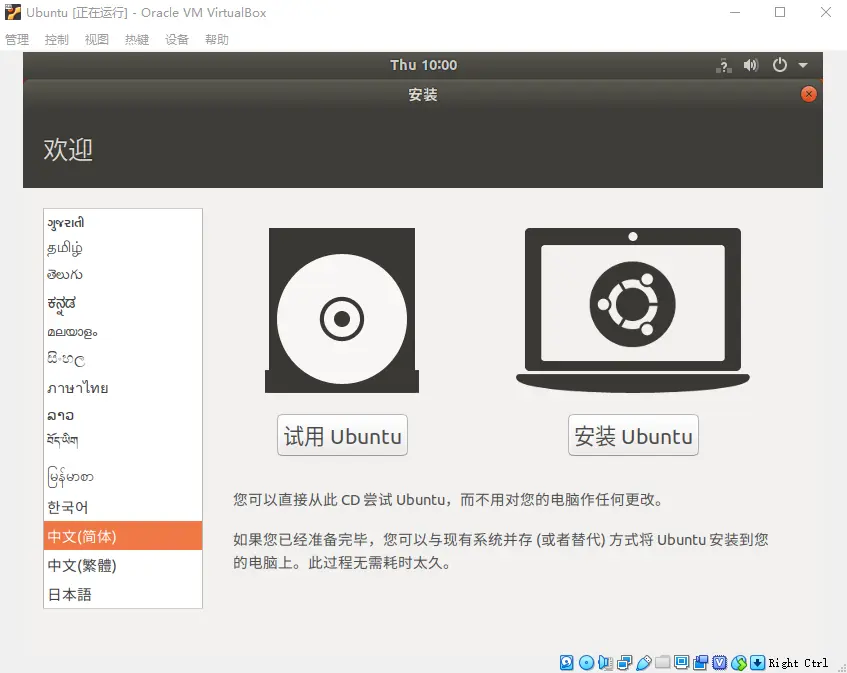Viewport: 847px width, 673px height.
Task: Select සිංහල in the language list
Action: click(x=123, y=359)
